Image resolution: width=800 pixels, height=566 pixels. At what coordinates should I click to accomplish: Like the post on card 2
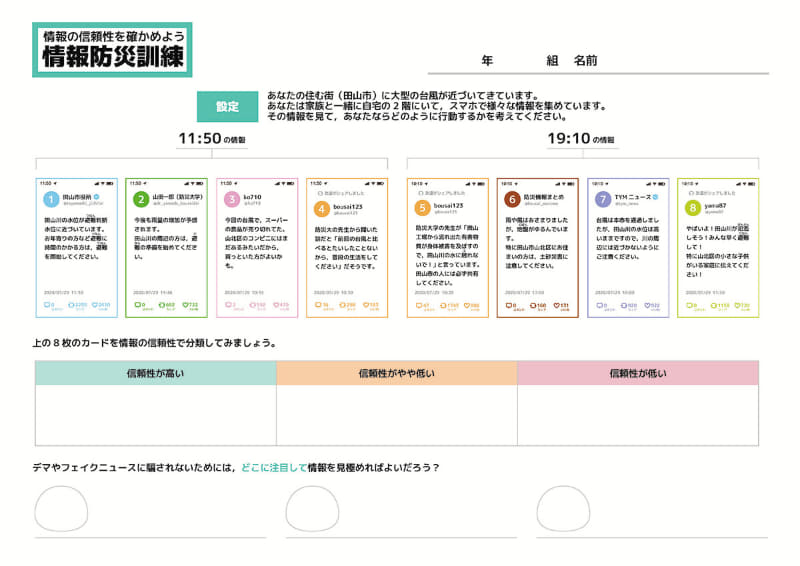click(x=186, y=305)
